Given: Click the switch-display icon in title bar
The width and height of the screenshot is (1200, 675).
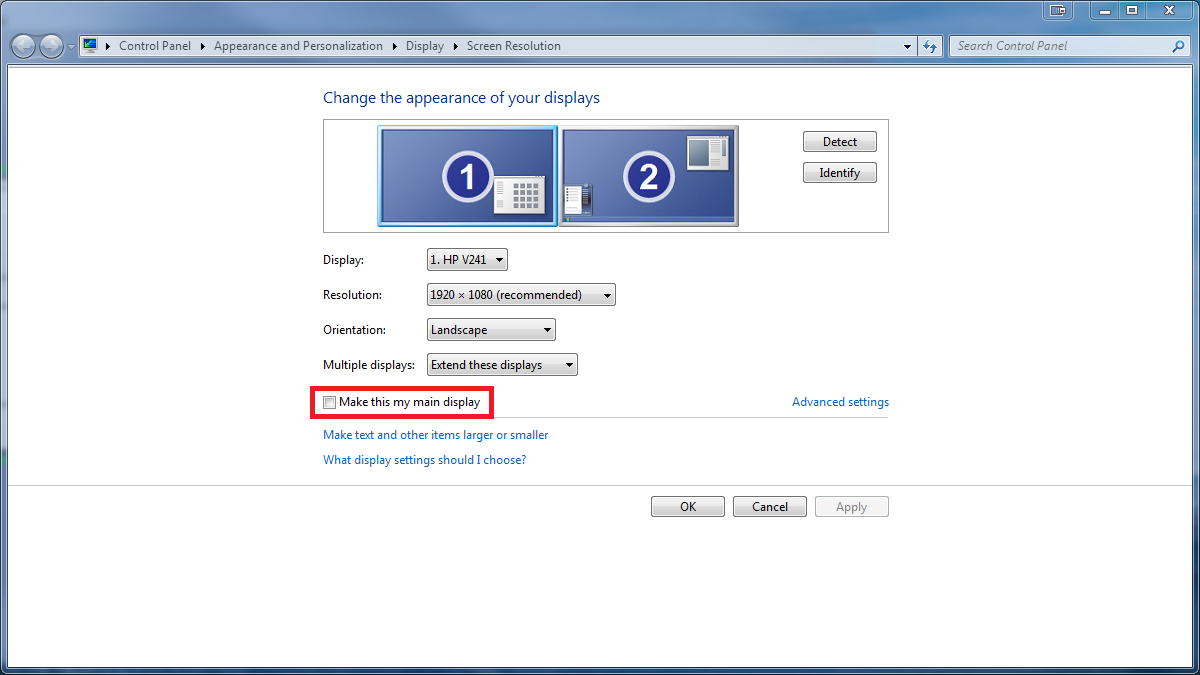Looking at the screenshot, I should coord(1058,10).
